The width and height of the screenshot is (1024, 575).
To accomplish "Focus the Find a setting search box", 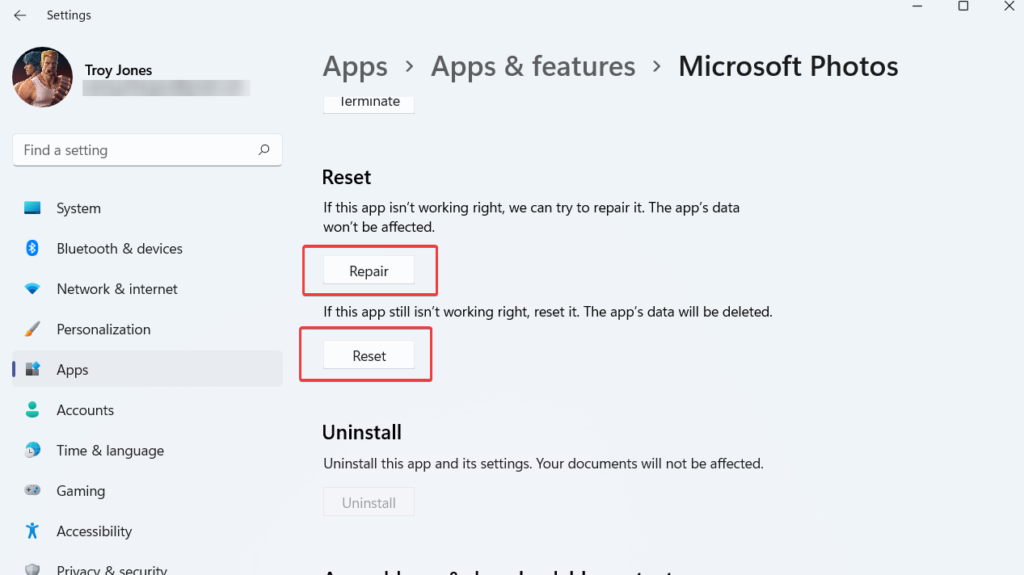I will (x=147, y=150).
